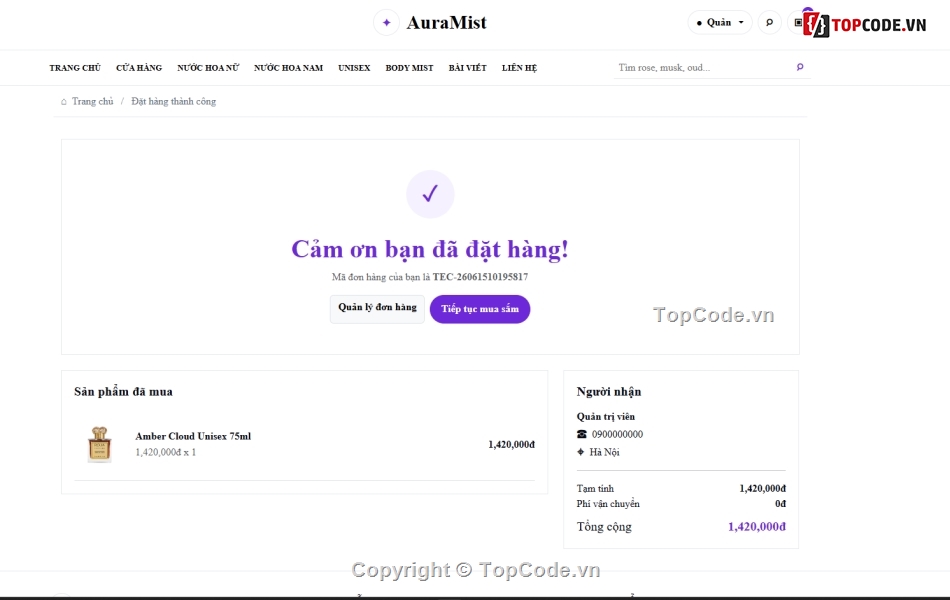Select the Unisex menu item
The height and width of the screenshot is (600, 950).
pyautogui.click(x=354, y=68)
